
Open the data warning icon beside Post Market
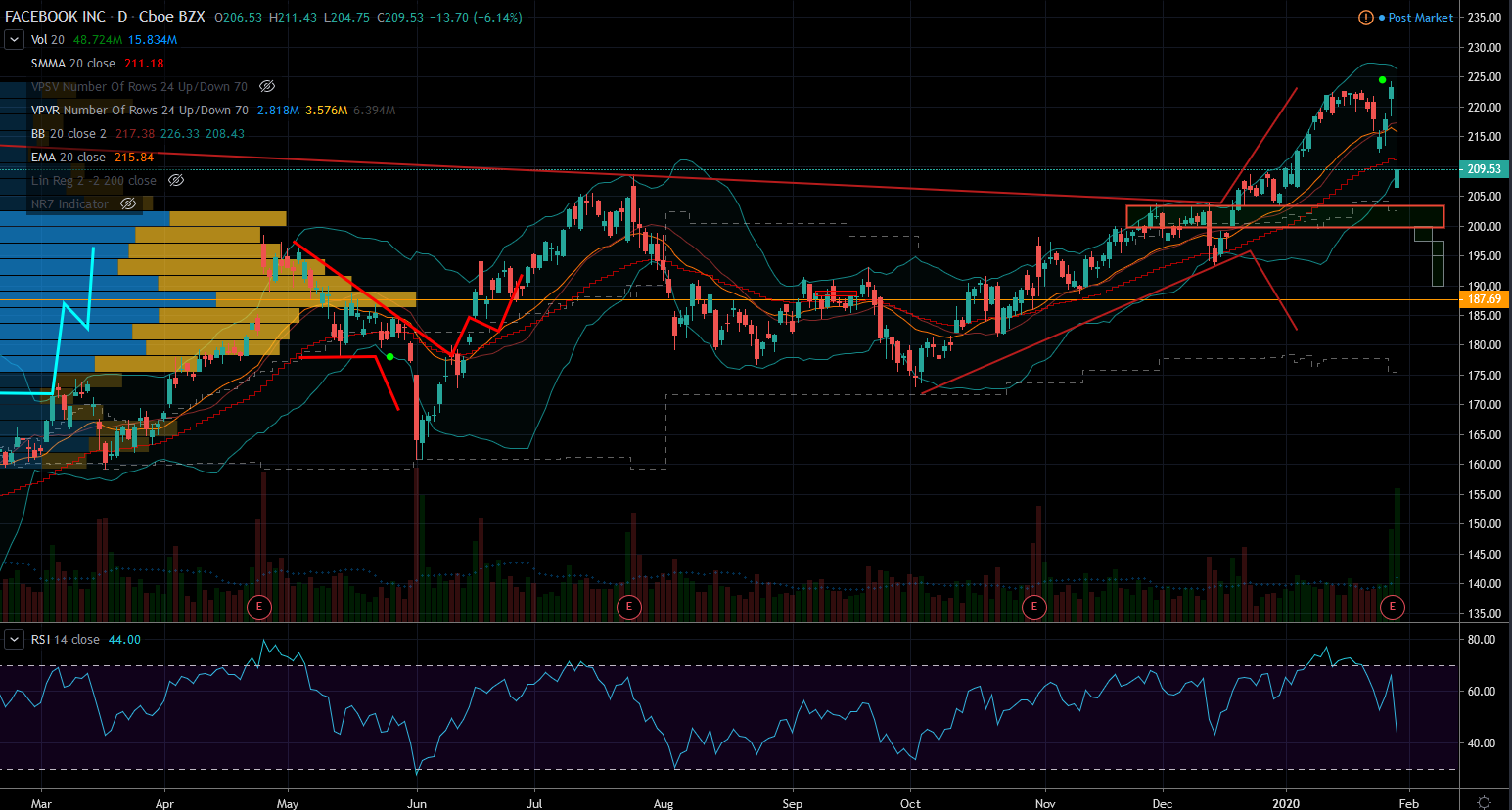[1366, 18]
